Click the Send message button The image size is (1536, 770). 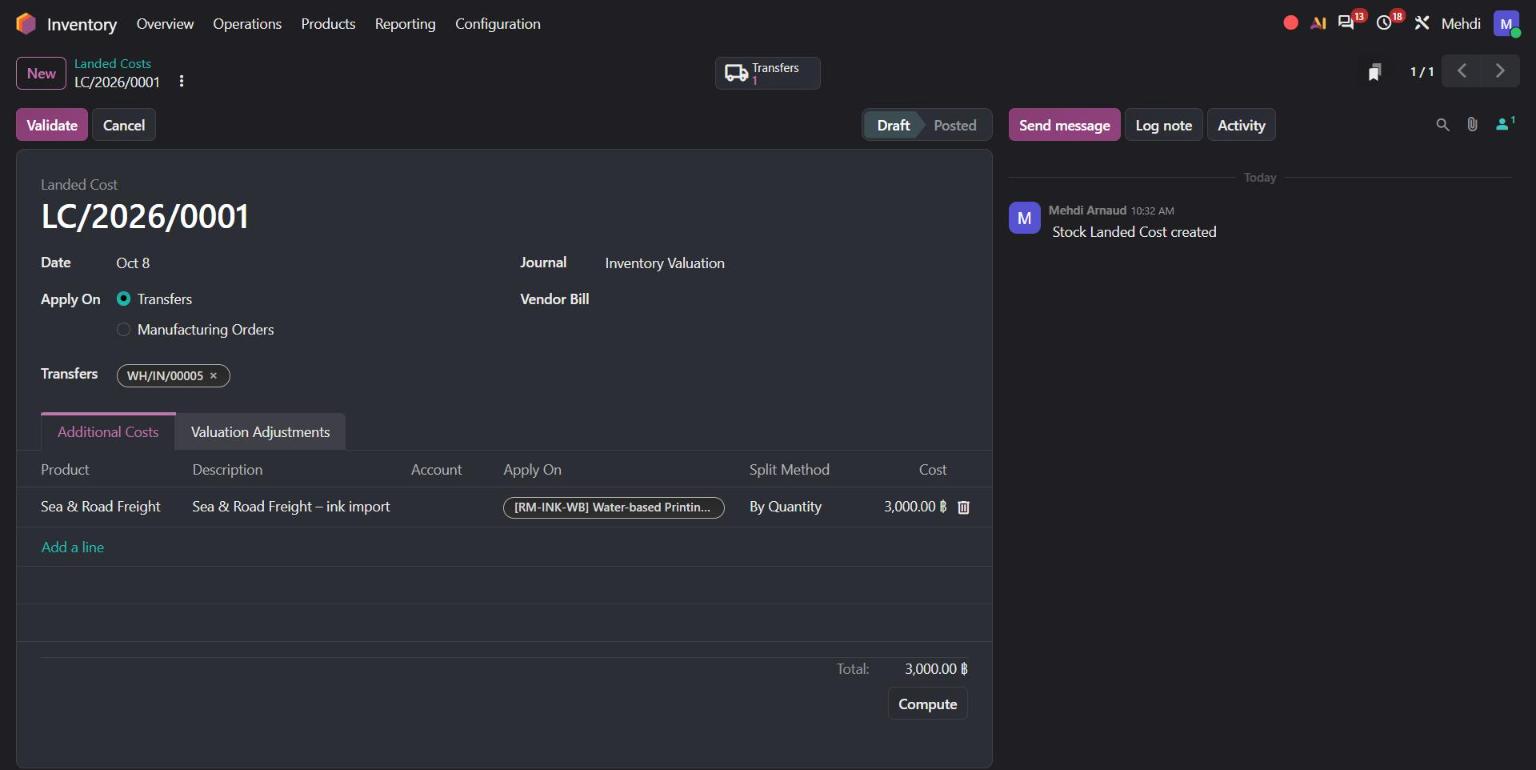tap(1064, 125)
